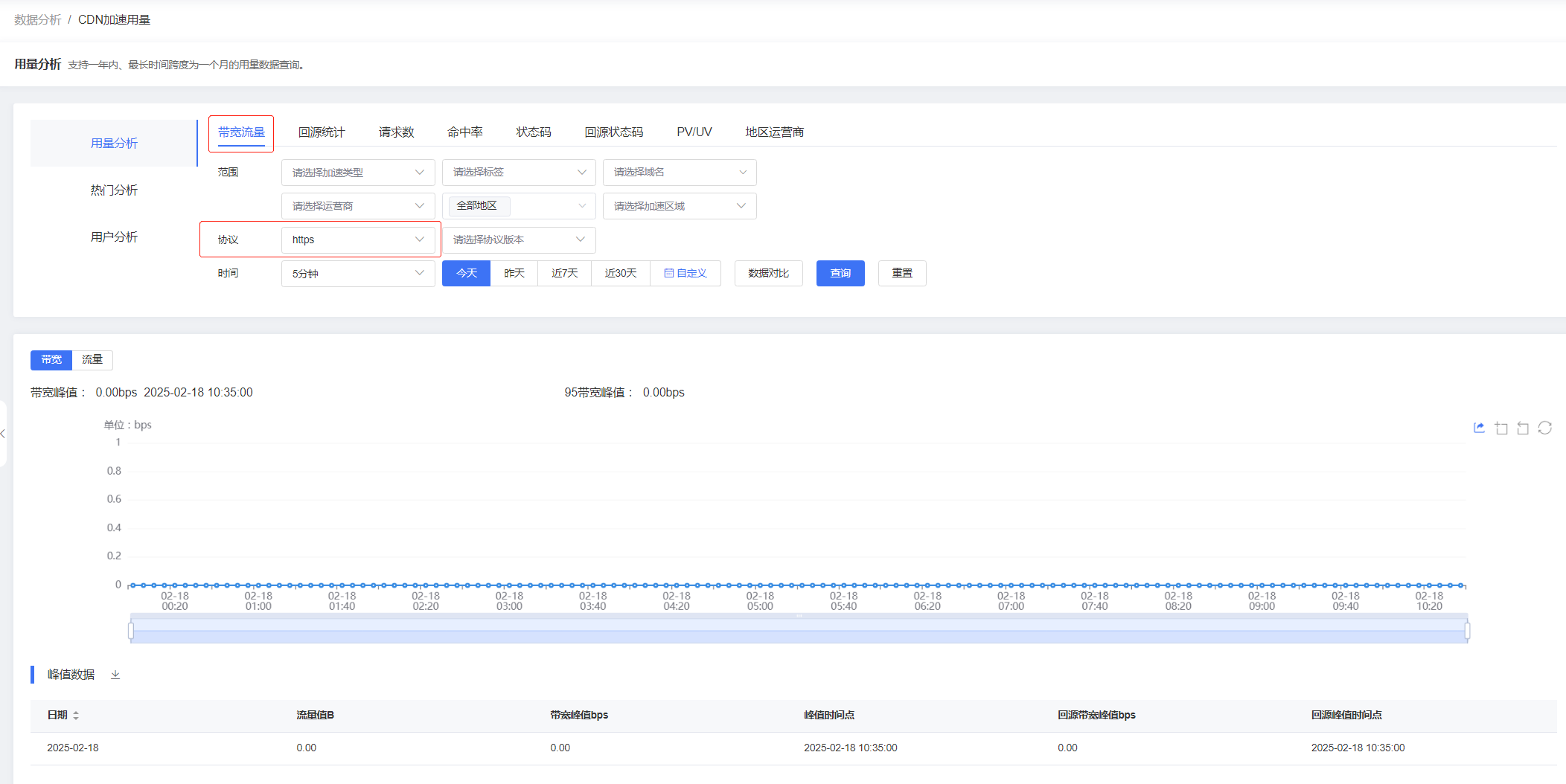Switch to the 回源状态码 tab
The height and width of the screenshot is (784, 1566).
tap(614, 132)
